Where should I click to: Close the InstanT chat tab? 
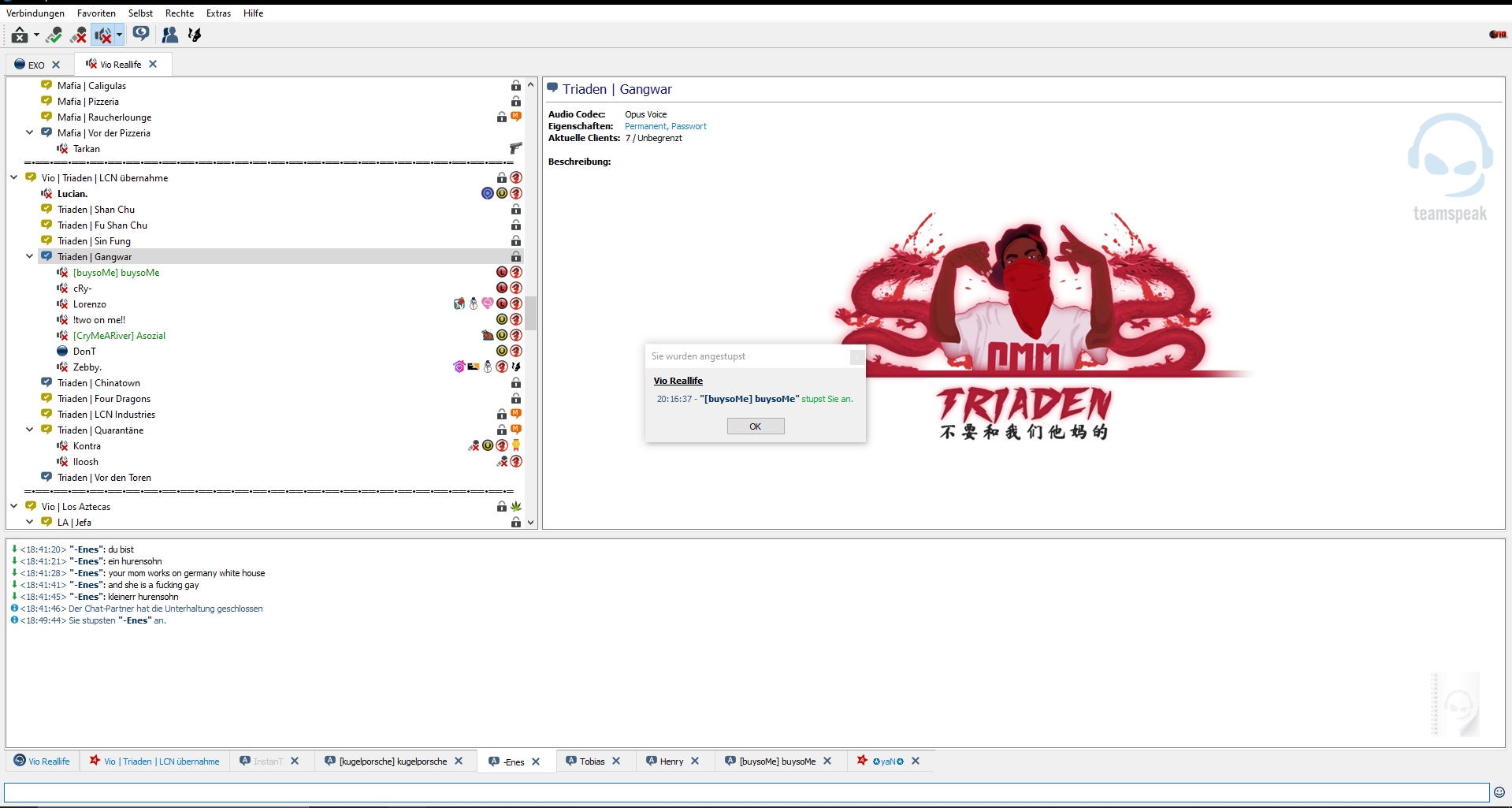pyautogui.click(x=295, y=761)
